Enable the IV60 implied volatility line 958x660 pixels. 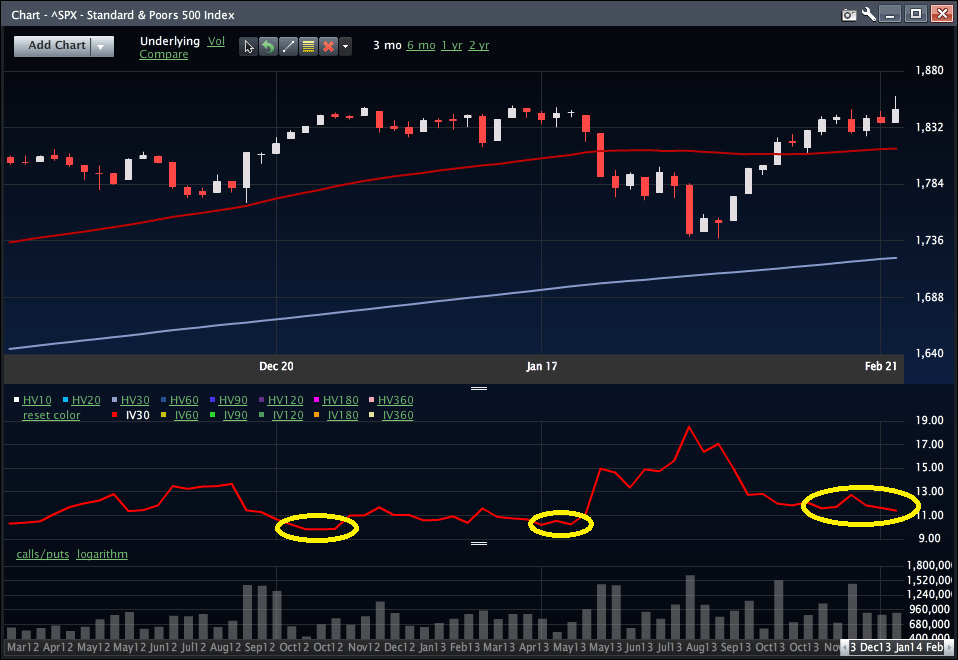[186, 415]
